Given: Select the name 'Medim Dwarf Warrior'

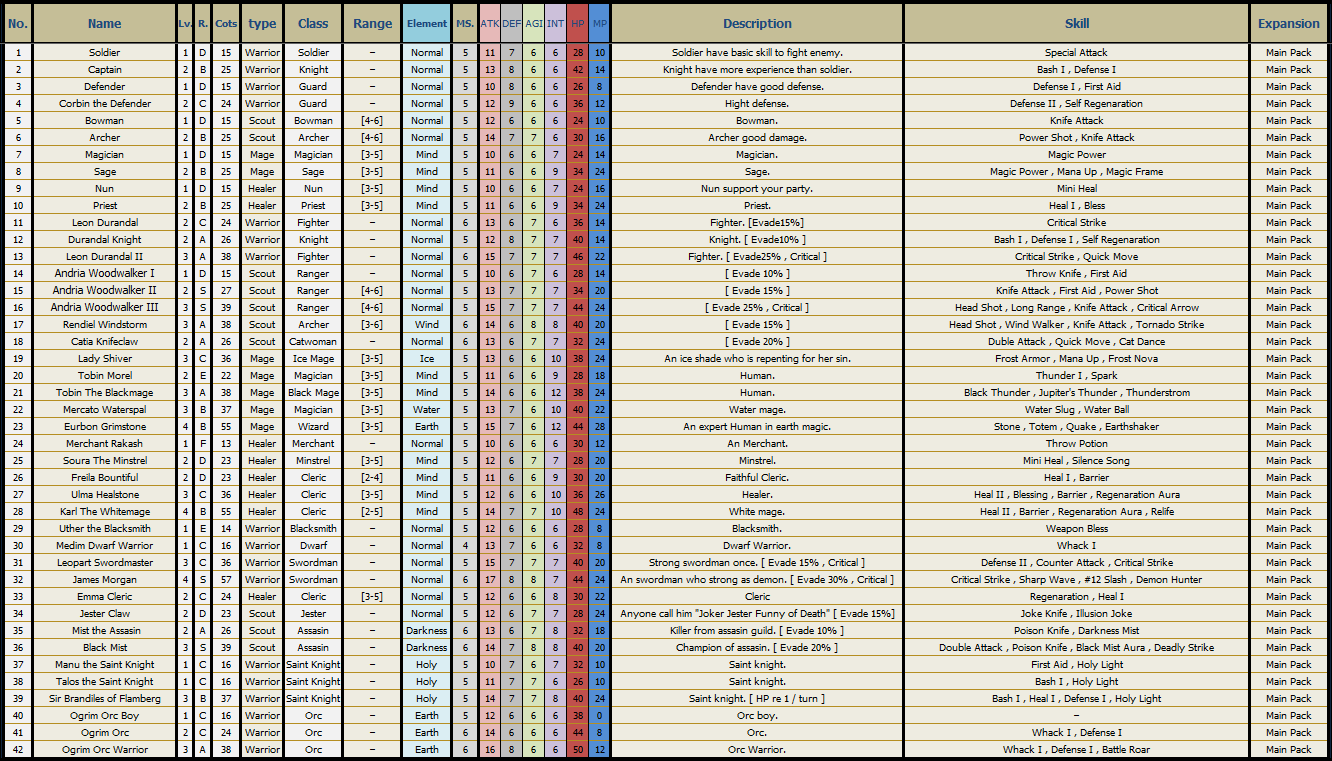Looking at the screenshot, I should pos(104,546).
